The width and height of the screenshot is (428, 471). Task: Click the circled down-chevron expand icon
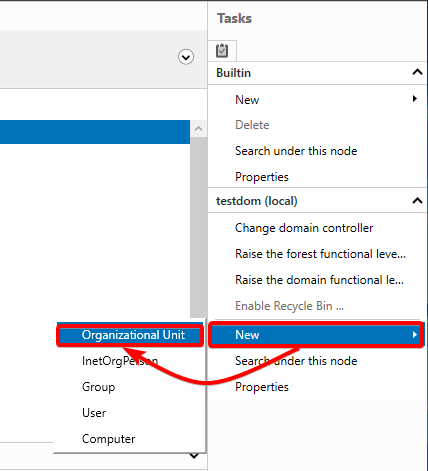tap(186, 57)
